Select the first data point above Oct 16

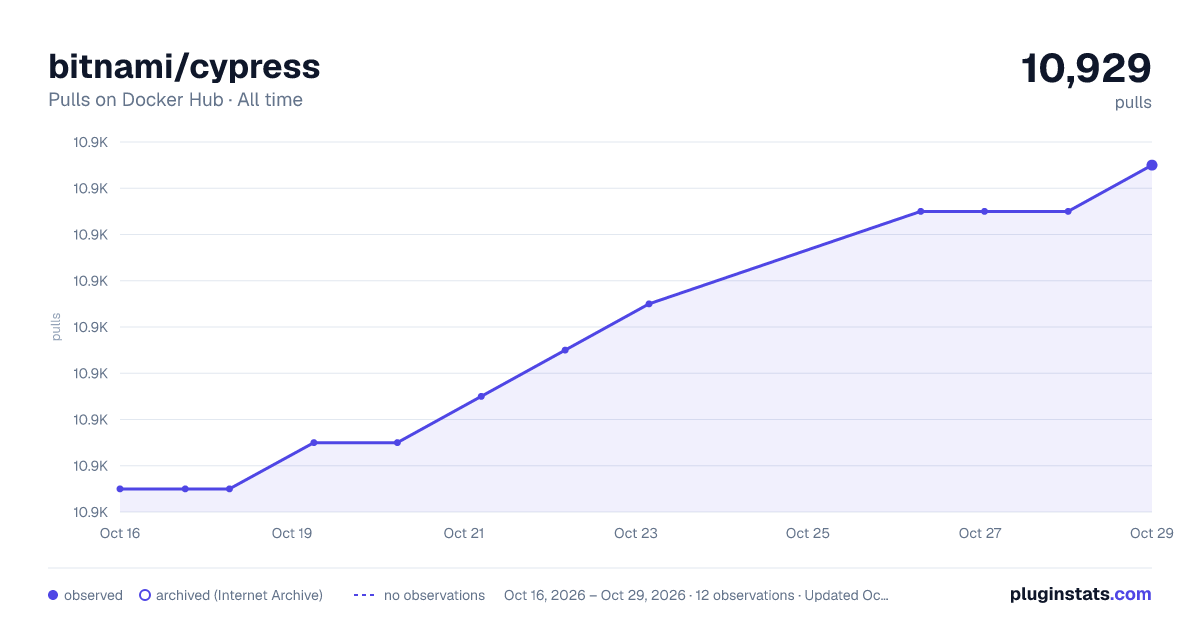click(120, 489)
